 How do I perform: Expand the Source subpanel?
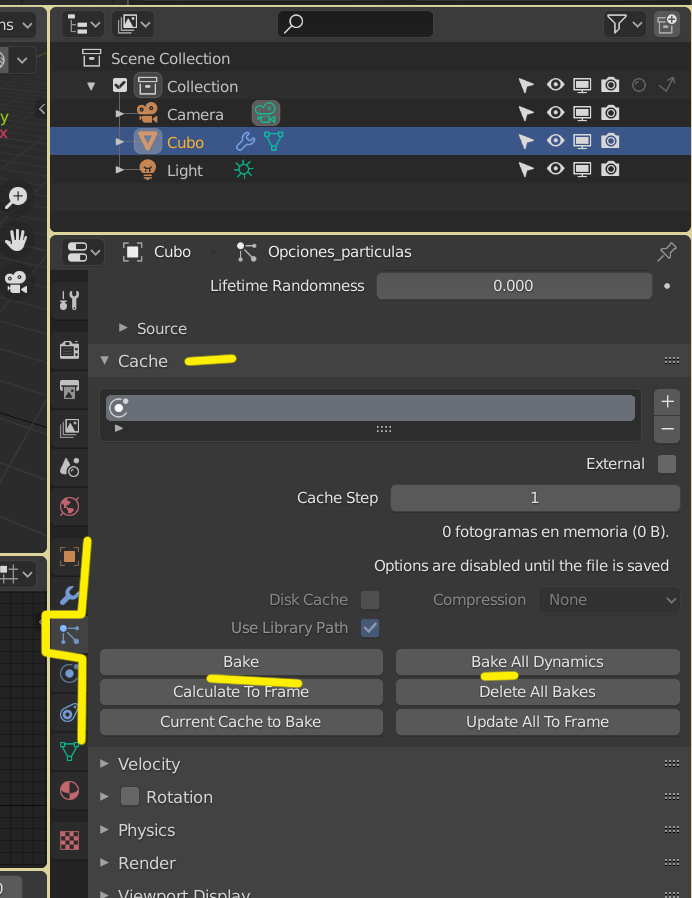(161, 328)
